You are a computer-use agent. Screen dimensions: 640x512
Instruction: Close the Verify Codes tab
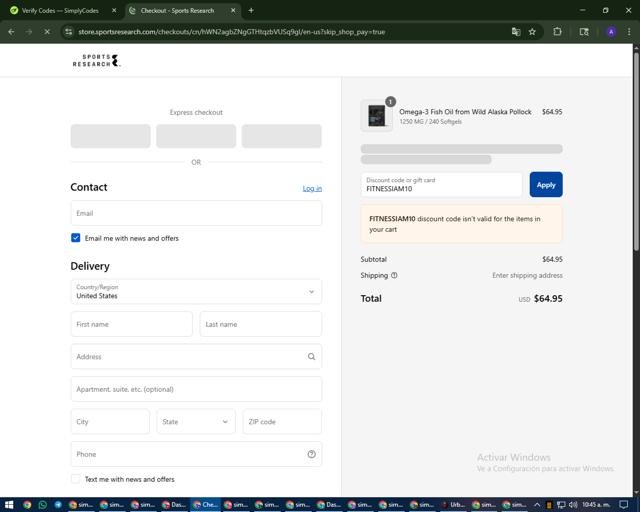pos(114,11)
